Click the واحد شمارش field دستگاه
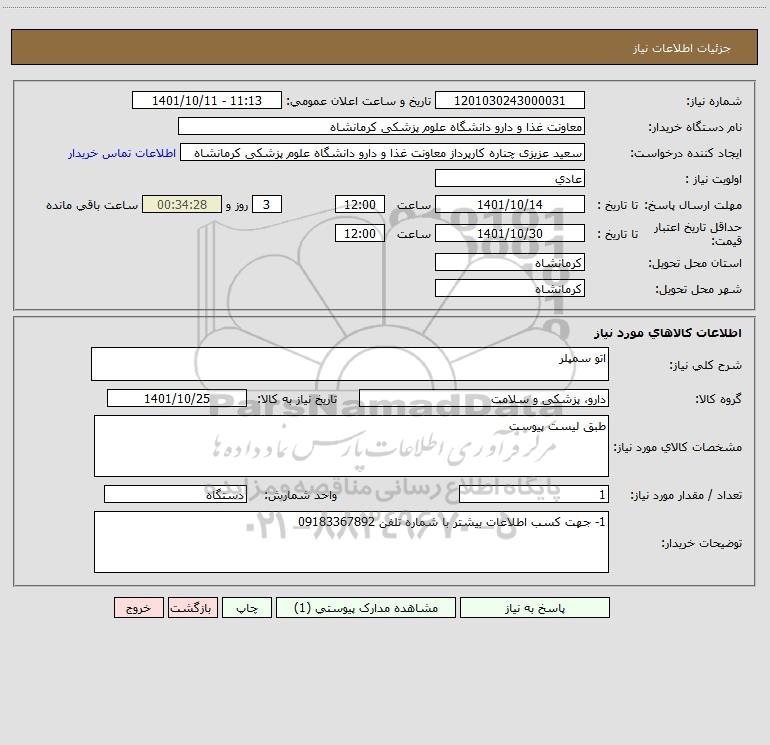770x745 pixels. click(x=175, y=494)
